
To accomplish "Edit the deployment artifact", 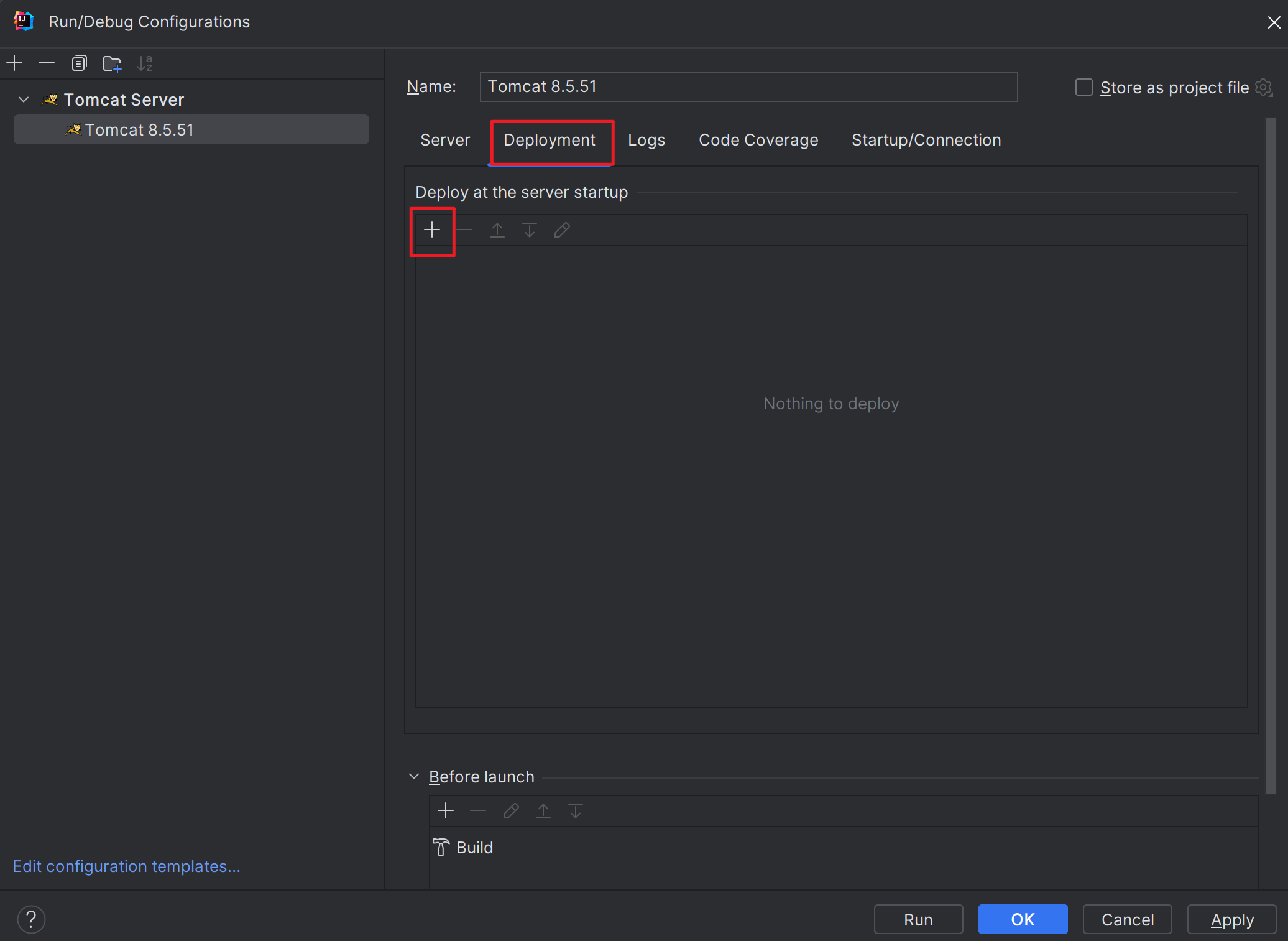I will [x=562, y=230].
